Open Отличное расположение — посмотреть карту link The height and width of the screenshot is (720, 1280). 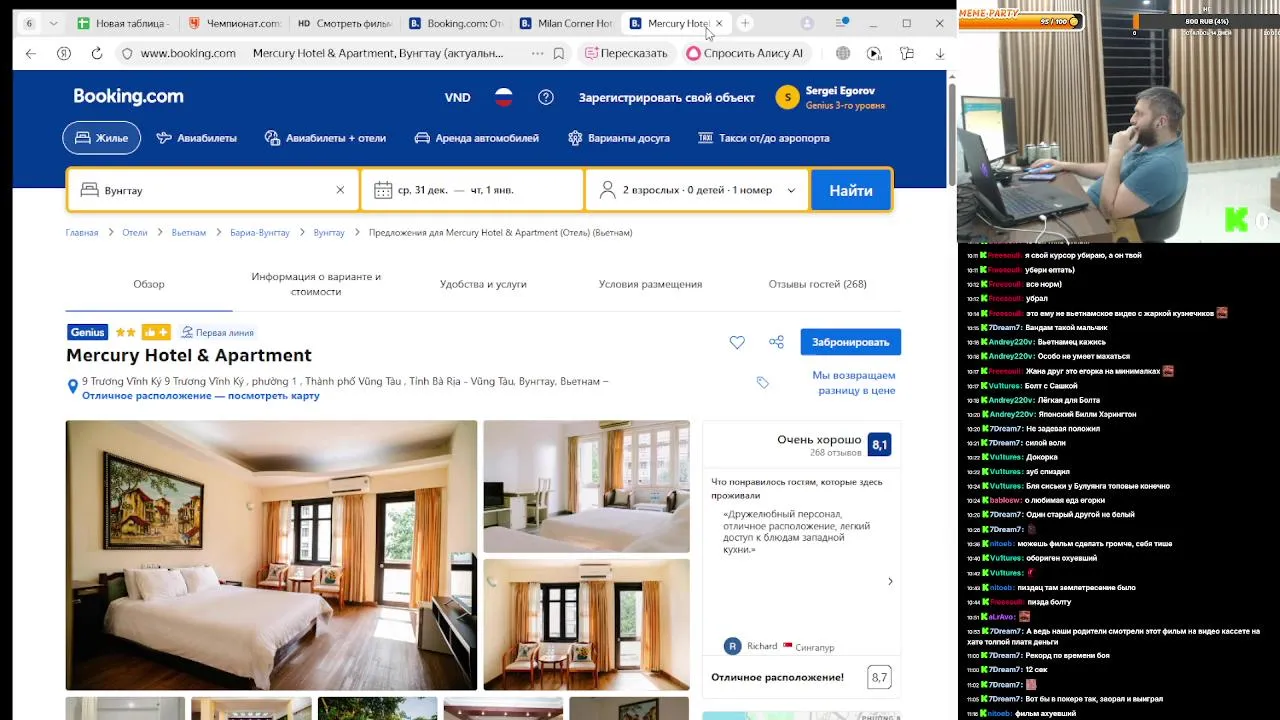click(x=201, y=395)
